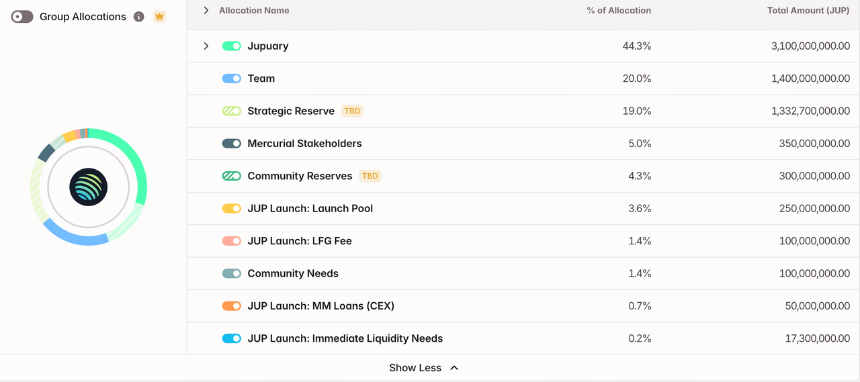Click the 3,100,000,000.00 amount

click(x=811, y=46)
